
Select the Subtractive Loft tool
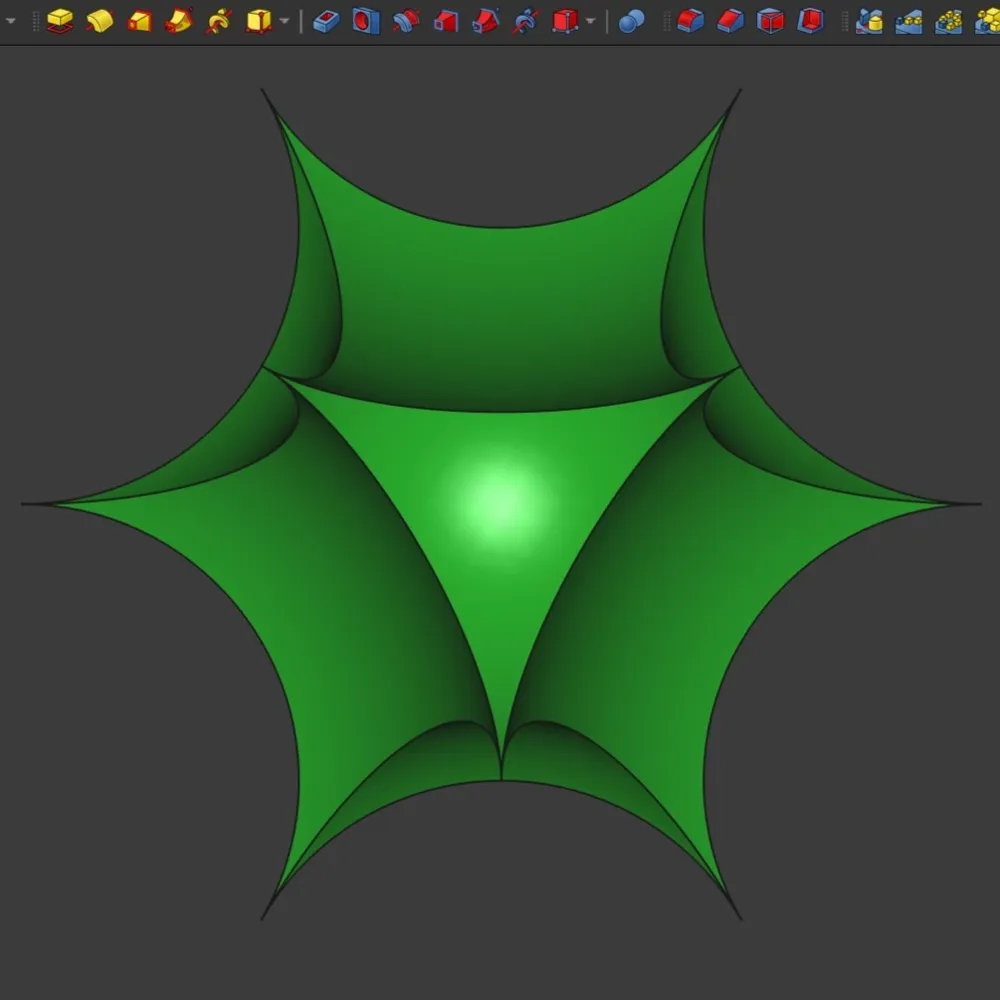pos(446,21)
